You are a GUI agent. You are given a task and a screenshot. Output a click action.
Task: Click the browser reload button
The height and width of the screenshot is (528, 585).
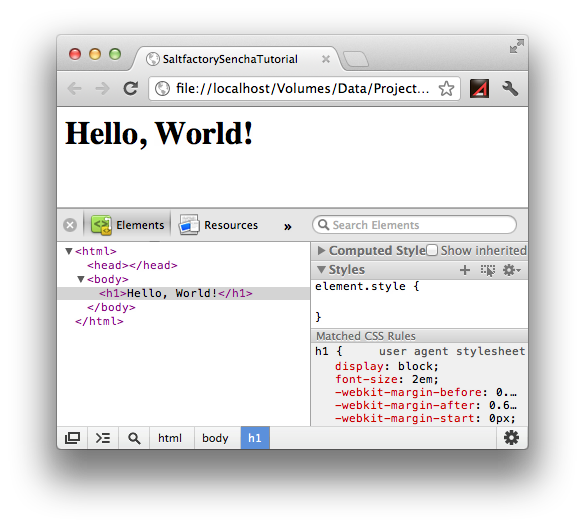131,88
